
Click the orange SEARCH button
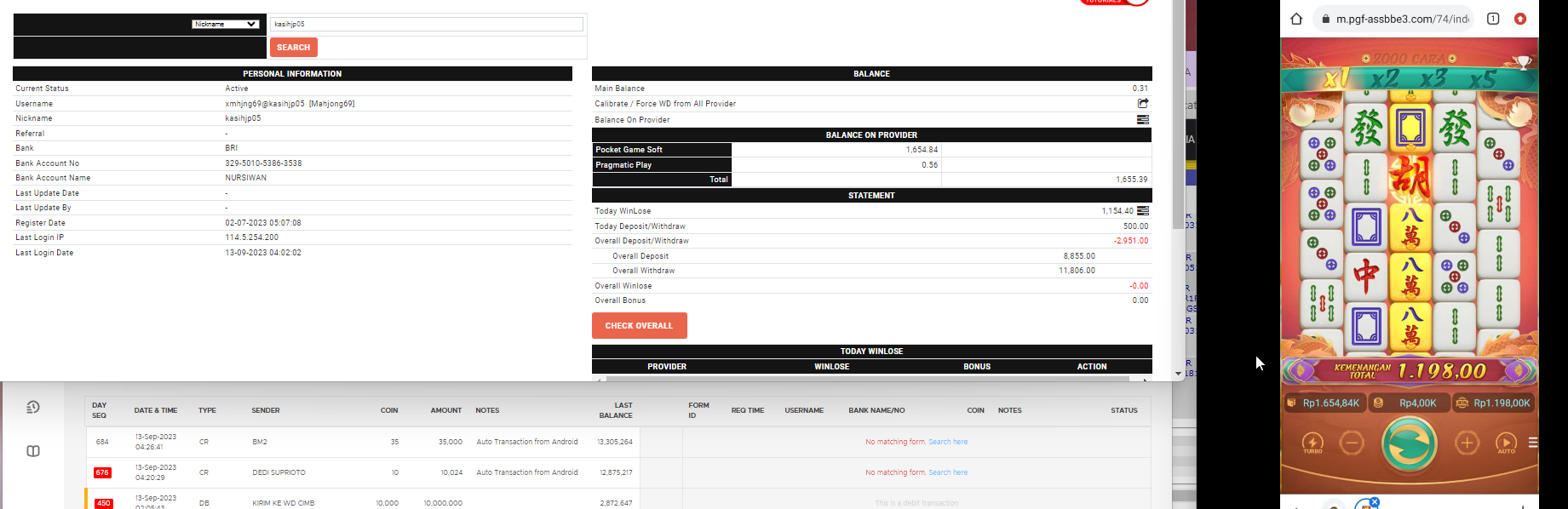click(x=294, y=48)
